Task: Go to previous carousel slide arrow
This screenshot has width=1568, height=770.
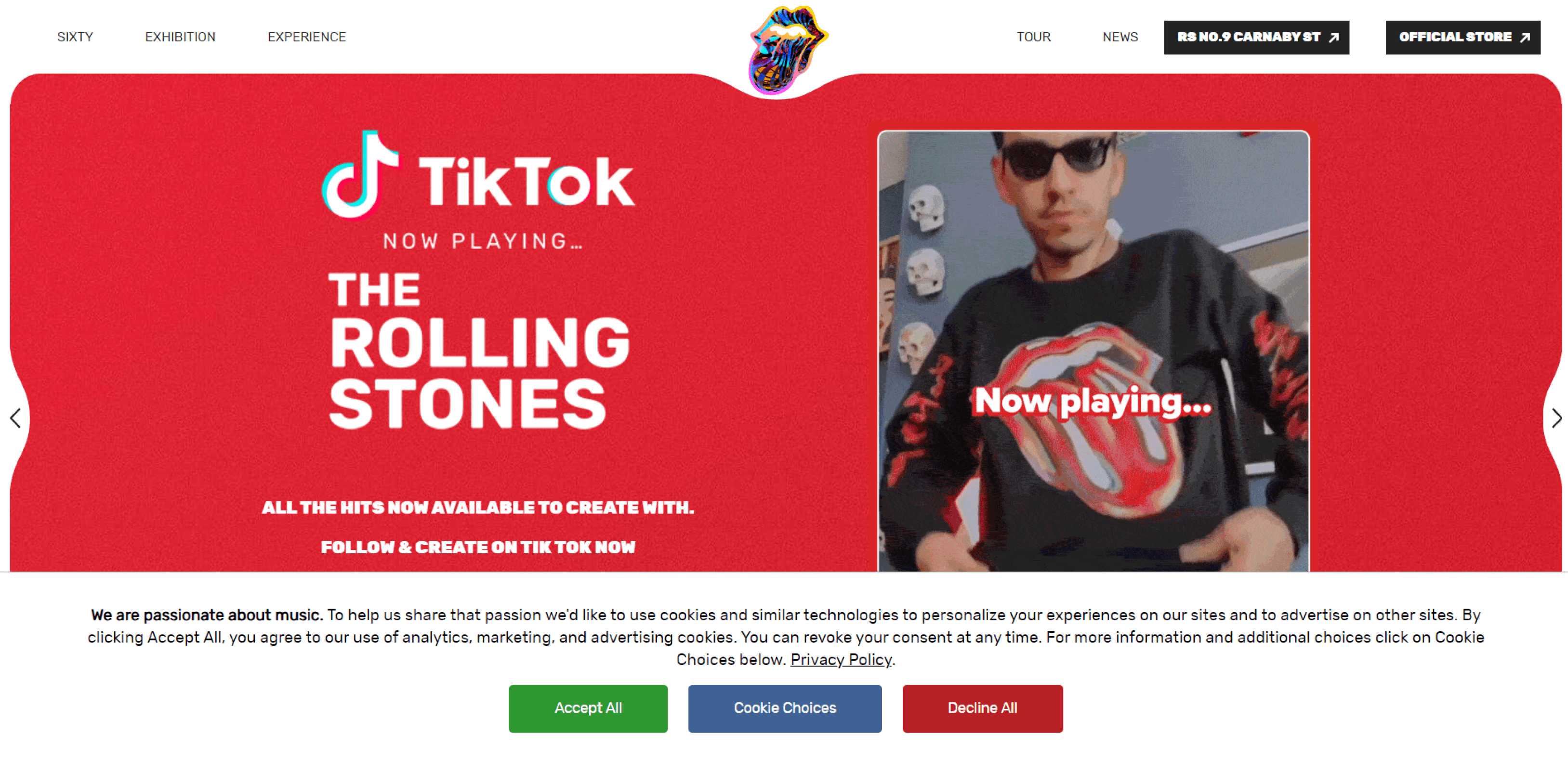Action: (16, 418)
